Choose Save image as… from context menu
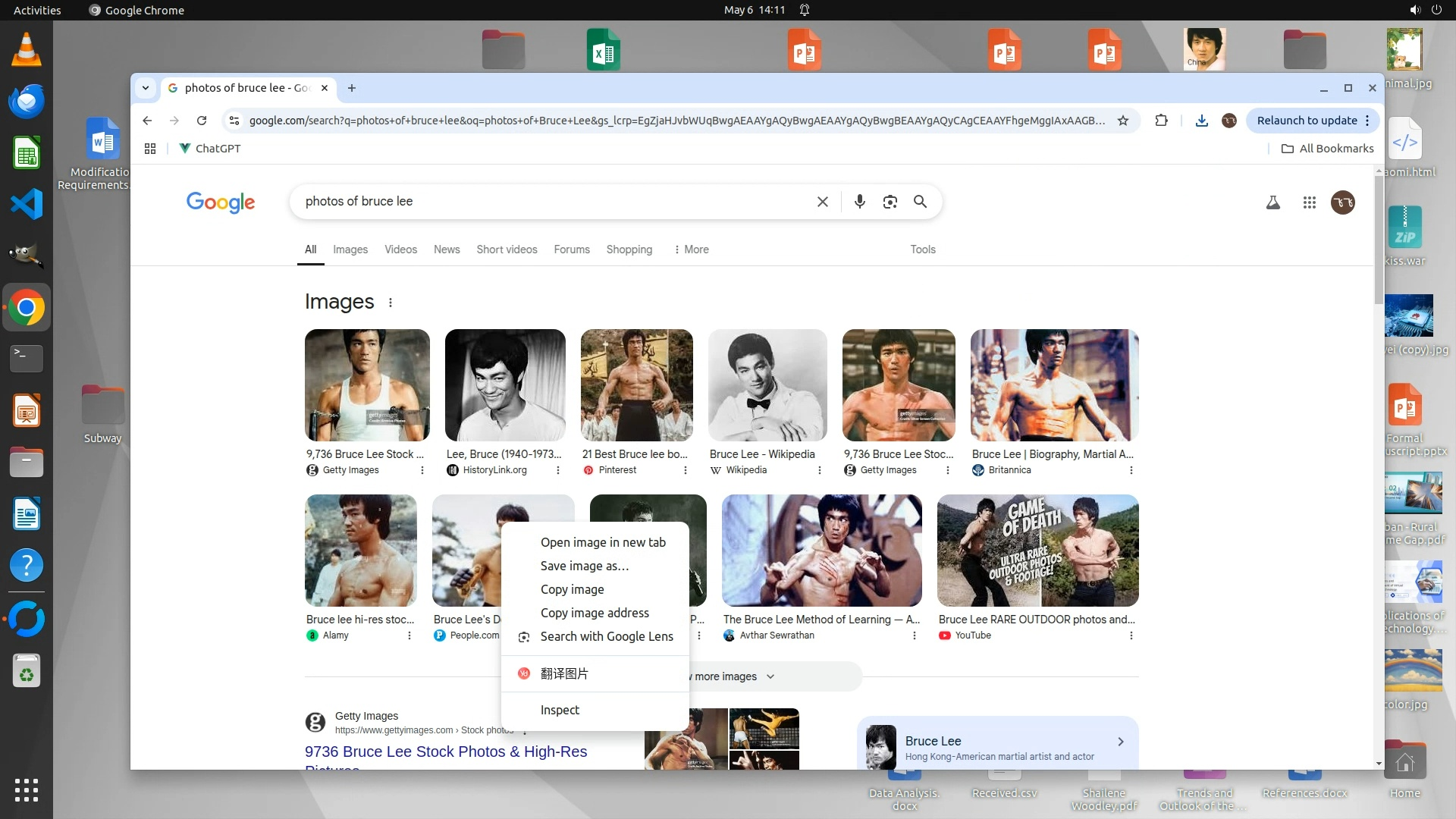1456x819 pixels. (584, 566)
